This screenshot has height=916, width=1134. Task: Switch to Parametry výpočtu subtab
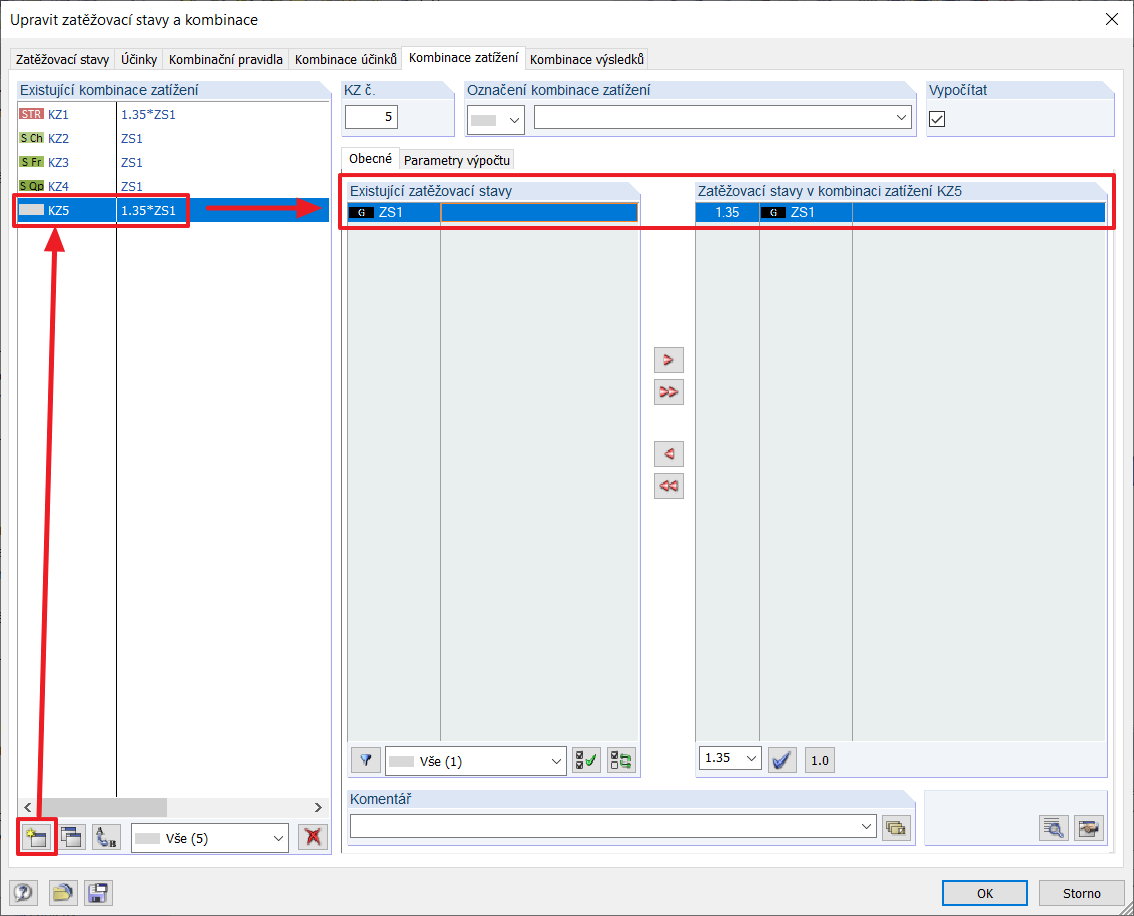(x=457, y=160)
